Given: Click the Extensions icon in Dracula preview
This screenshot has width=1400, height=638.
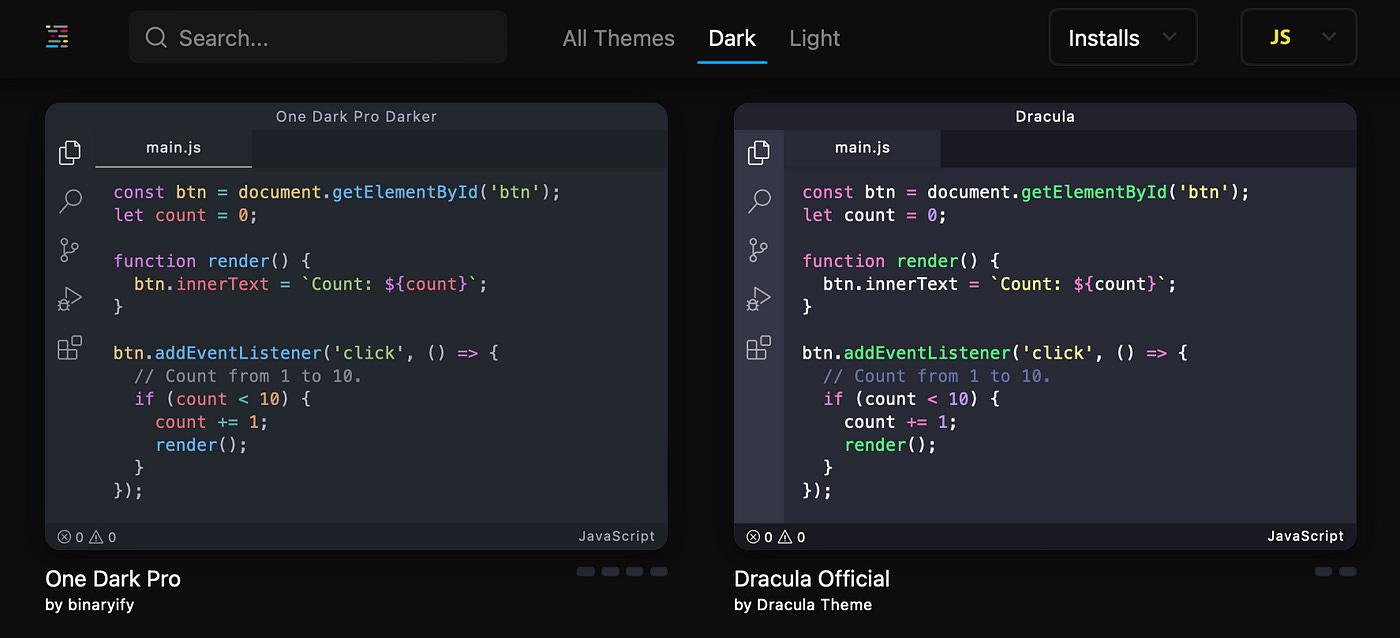Looking at the screenshot, I should pos(759,347).
